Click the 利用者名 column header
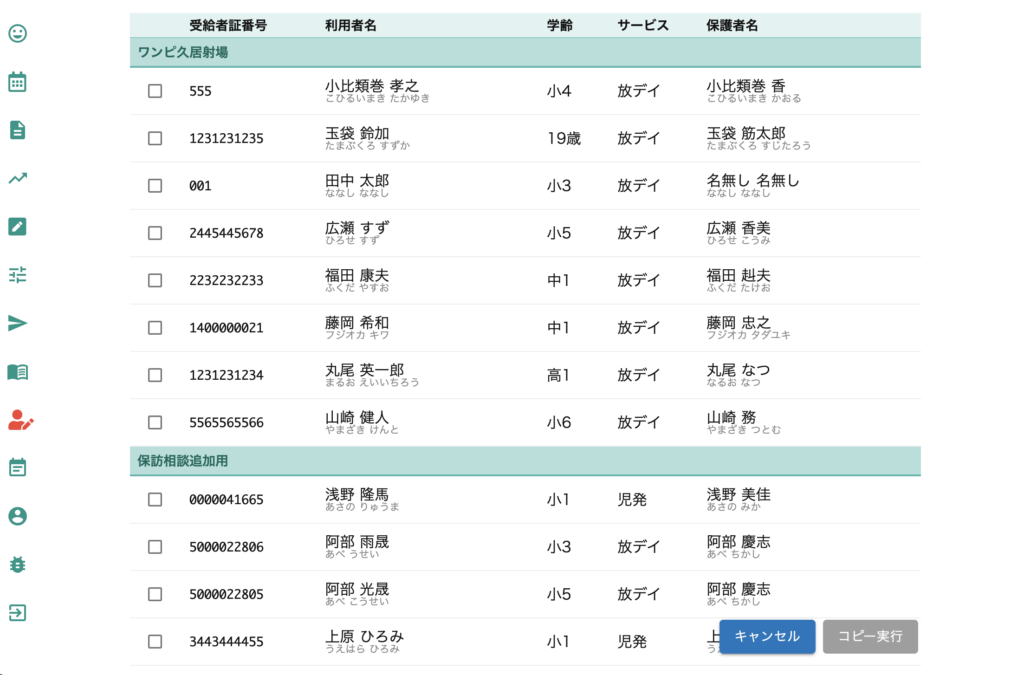The image size is (1024, 675). point(350,25)
